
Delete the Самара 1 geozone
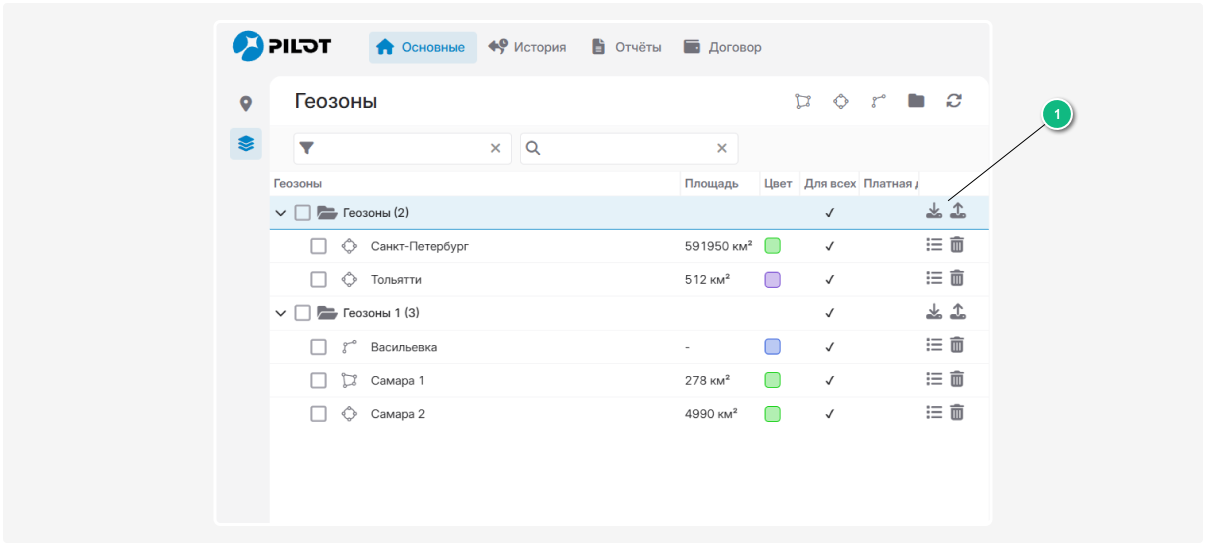coord(957,379)
